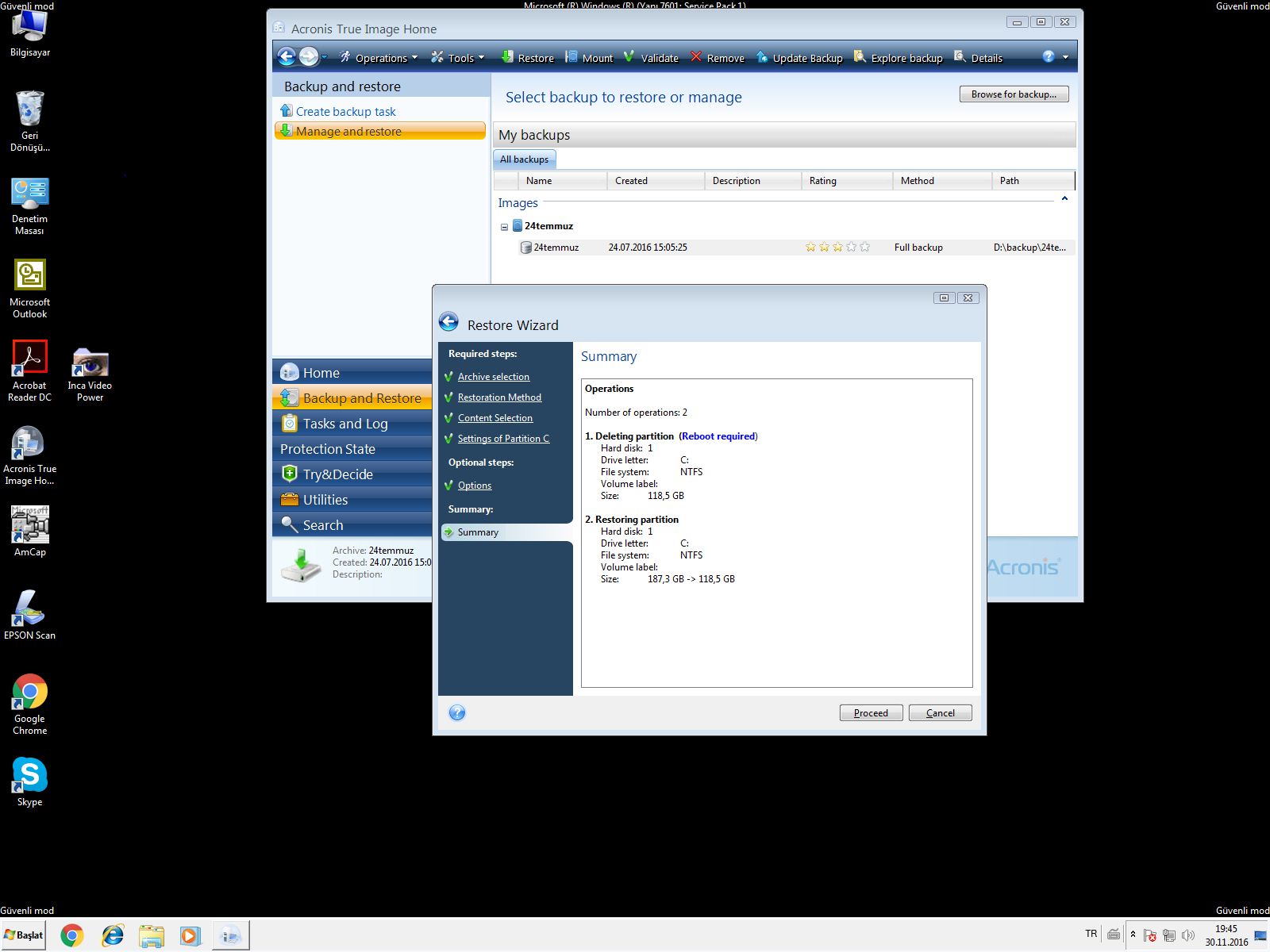Select the 24temmuz full backup row
Screen dimensions: 1270x952
[796, 248]
